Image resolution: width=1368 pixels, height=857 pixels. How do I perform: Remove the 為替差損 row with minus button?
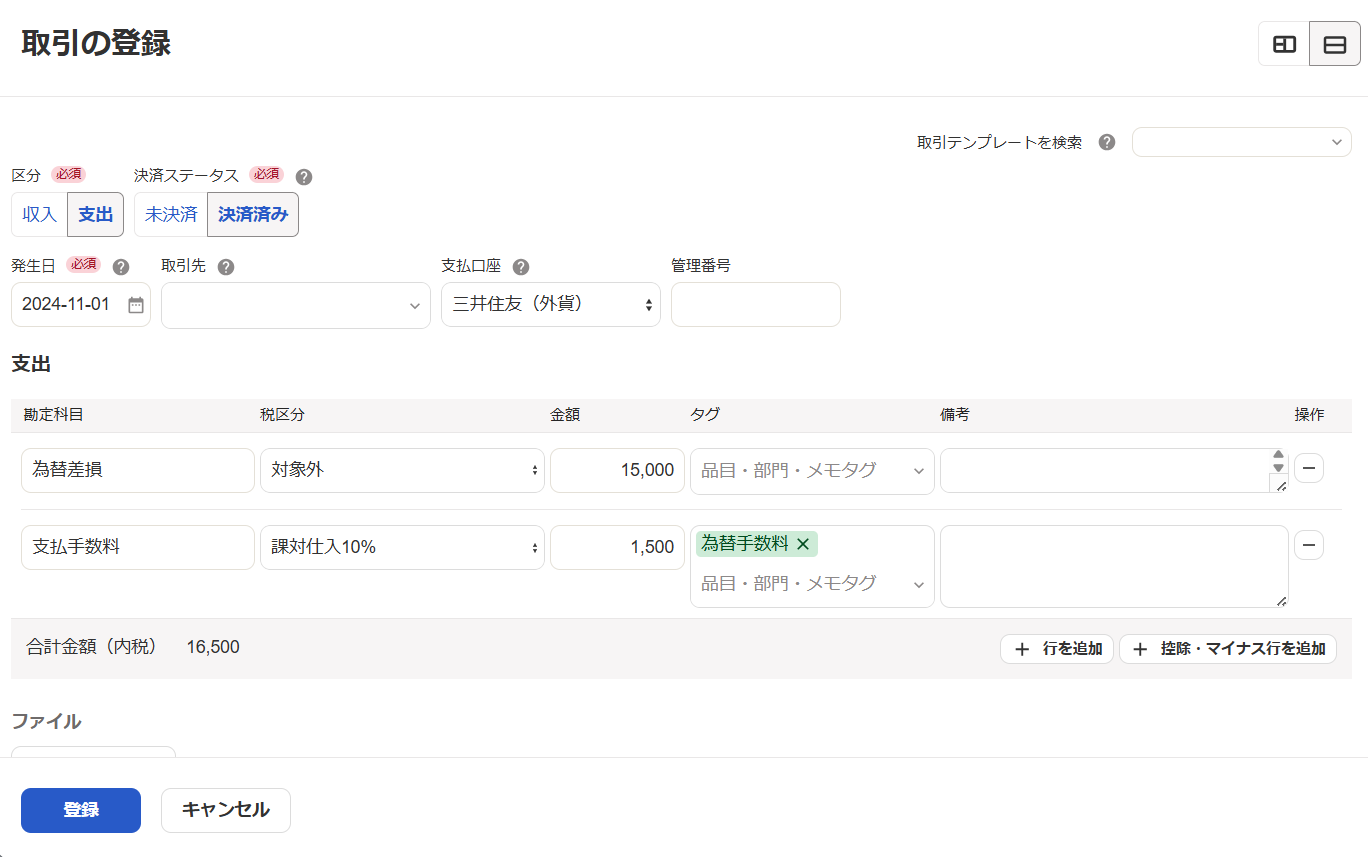coord(1309,468)
